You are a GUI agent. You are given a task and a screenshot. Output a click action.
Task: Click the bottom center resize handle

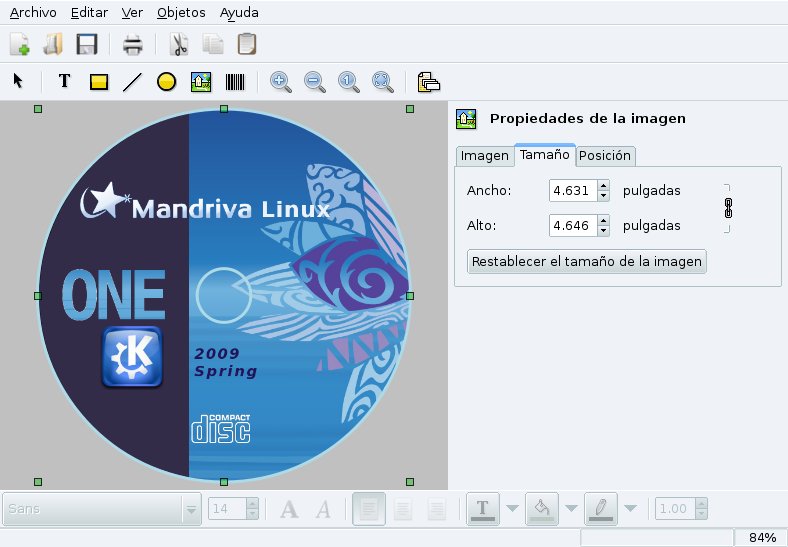tap(224, 482)
